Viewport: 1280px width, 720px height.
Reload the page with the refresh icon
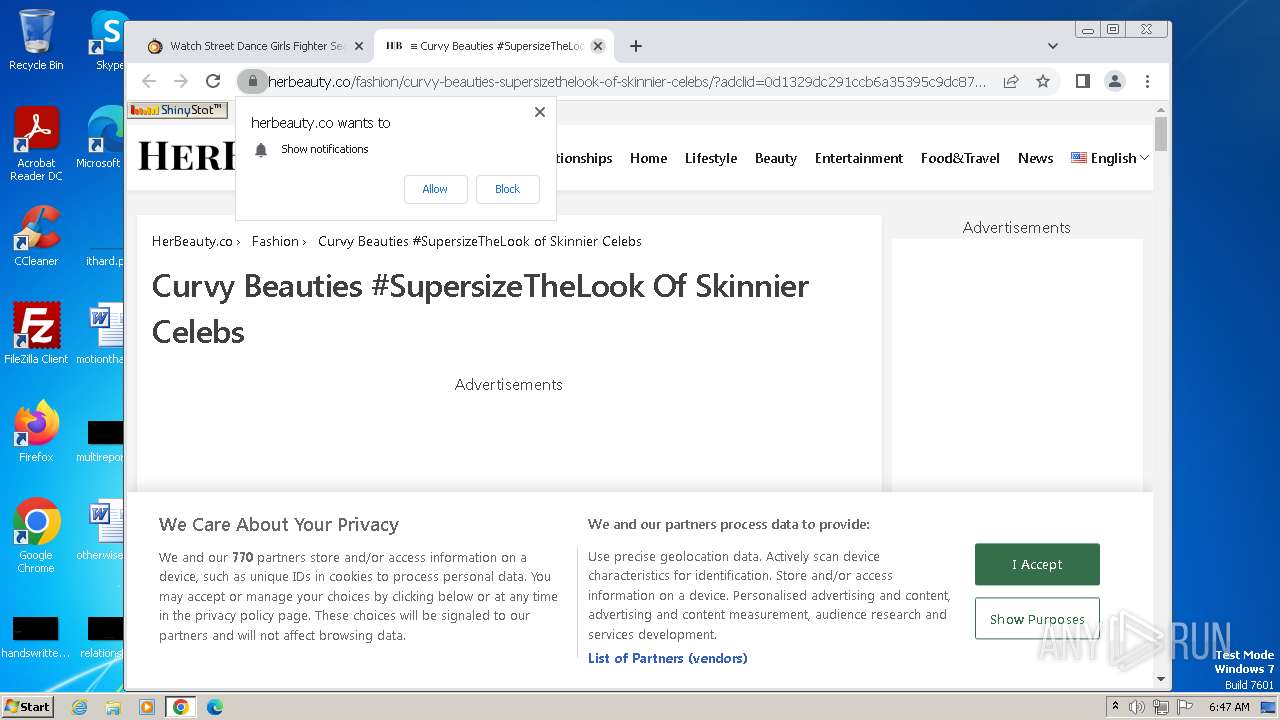click(213, 81)
